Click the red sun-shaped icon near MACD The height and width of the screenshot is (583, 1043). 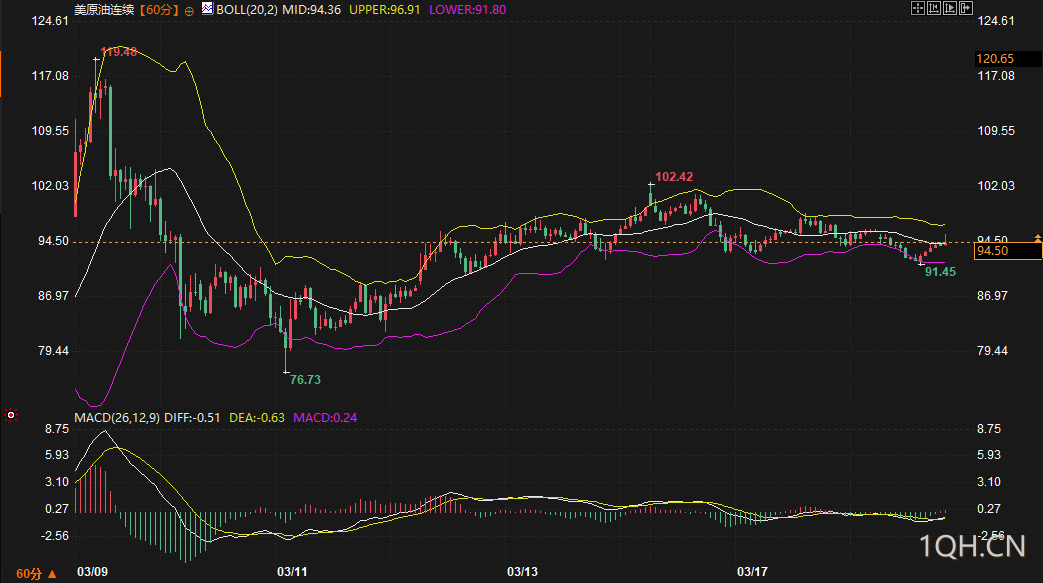click(x=11, y=413)
